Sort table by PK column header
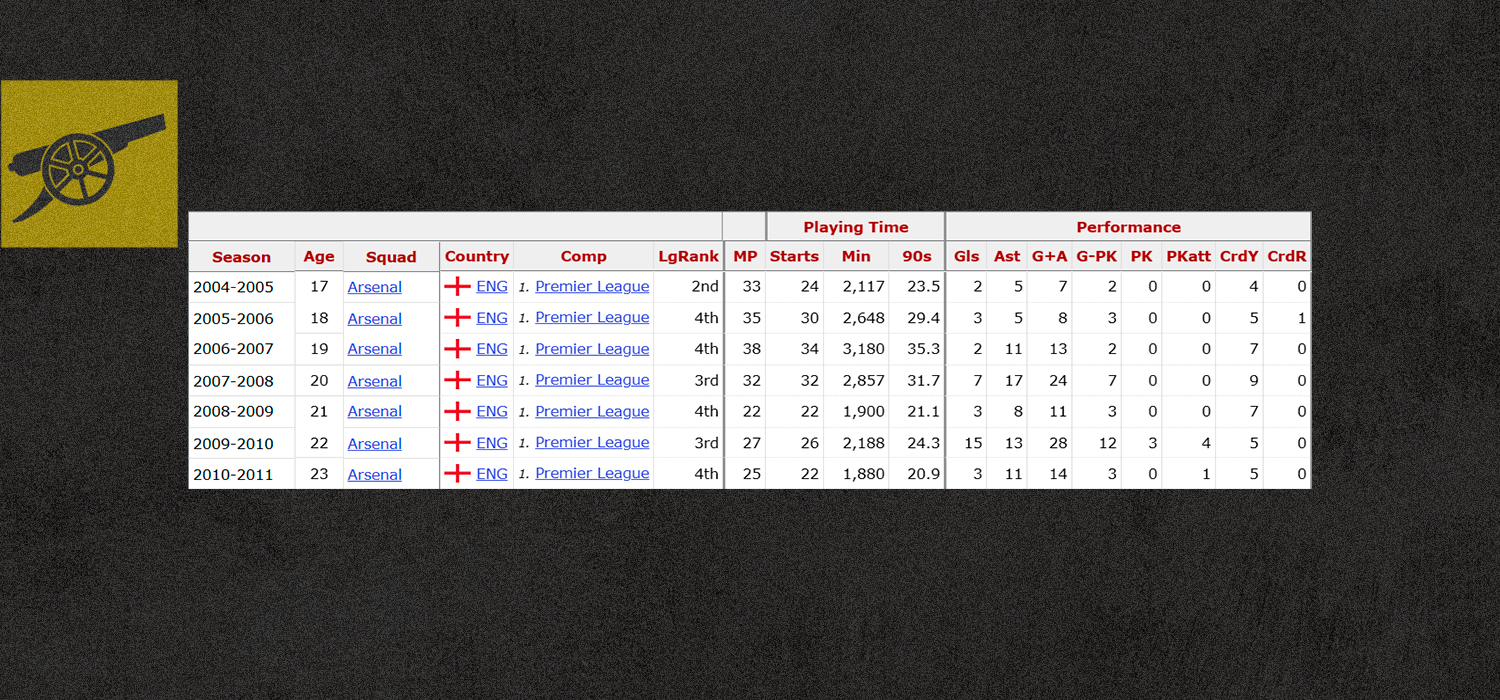This screenshot has height=700, width=1500. coord(1141,256)
